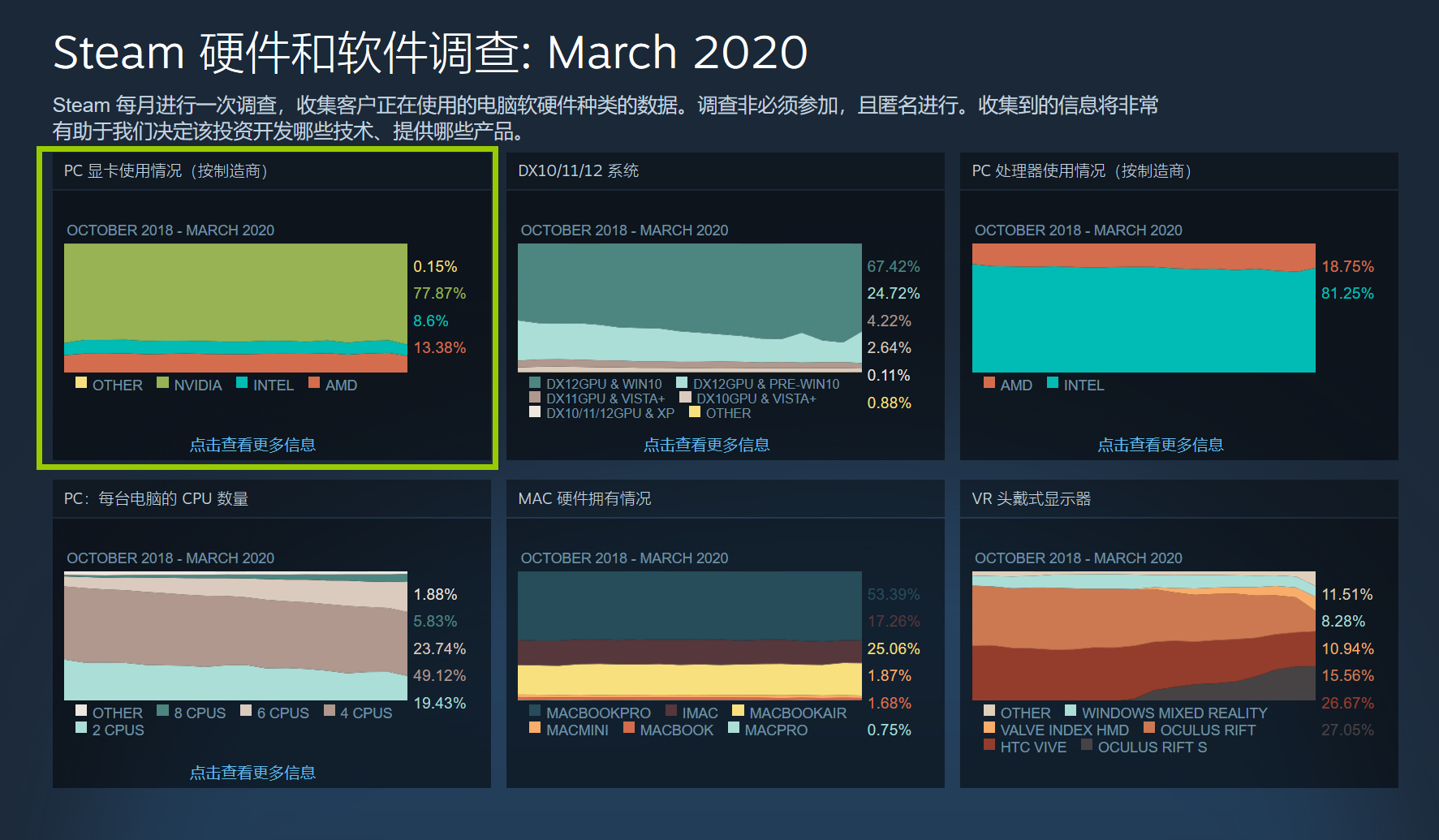Open more info link under 每台电脑的 CPU 数量
This screenshot has width=1439, height=840.
(252, 773)
